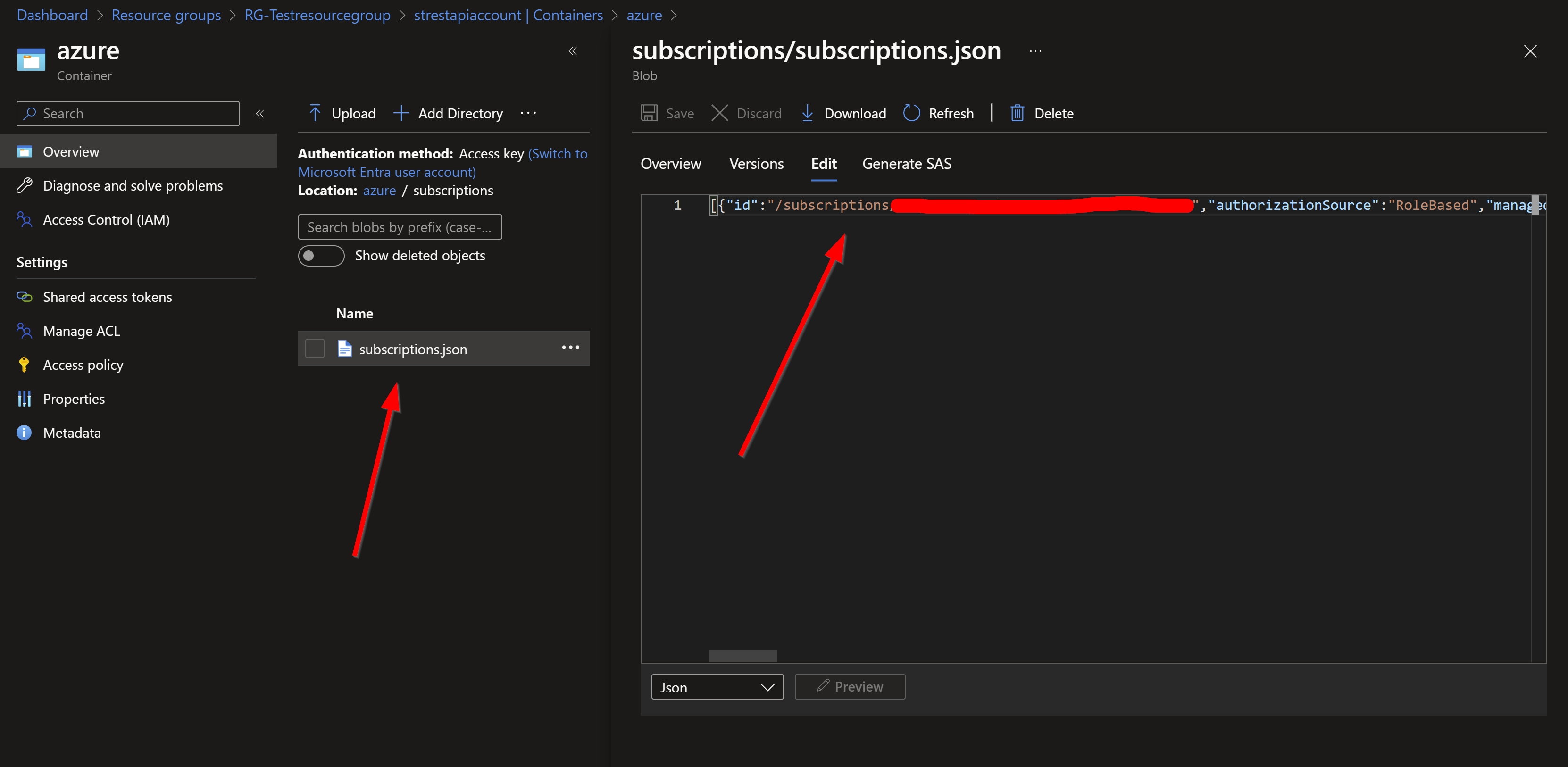Click the subscriptions.json file name
Screen dimensions: 1568x767
pyautogui.click(x=413, y=350)
